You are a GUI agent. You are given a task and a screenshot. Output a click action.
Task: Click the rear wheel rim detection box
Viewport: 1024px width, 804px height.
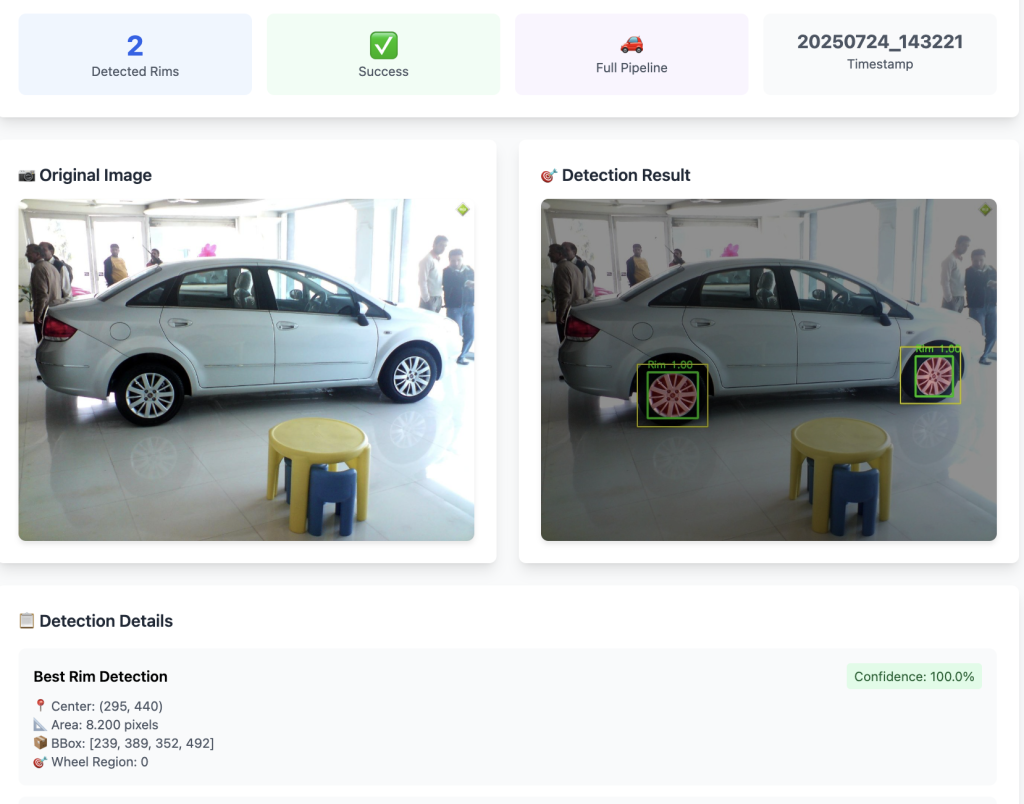pyautogui.click(x=673, y=395)
